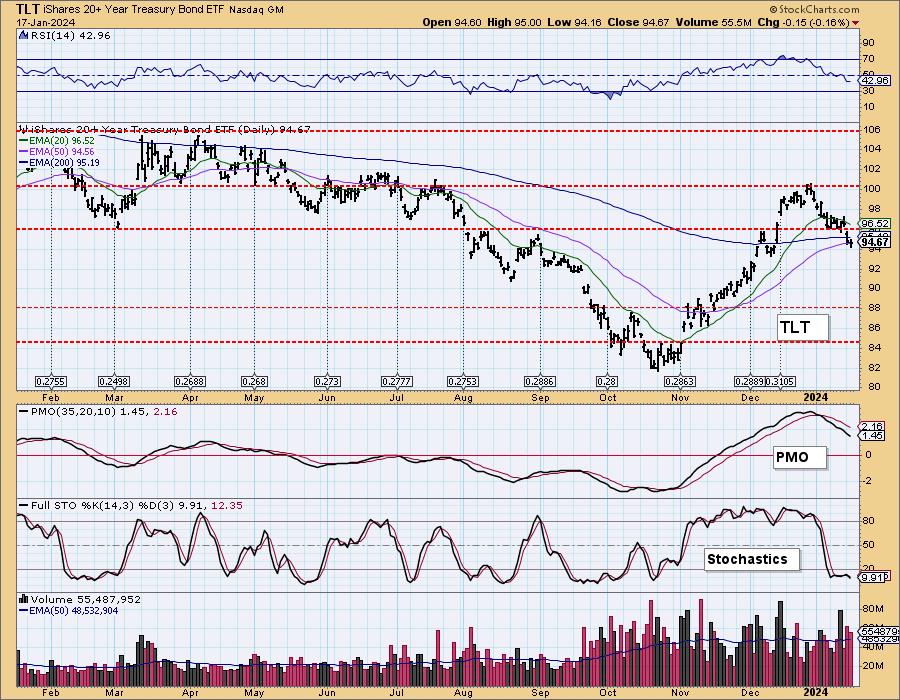The width and height of the screenshot is (900, 700).
Task: Click the TLT ticker symbol in header
Action: (x=28, y=9)
